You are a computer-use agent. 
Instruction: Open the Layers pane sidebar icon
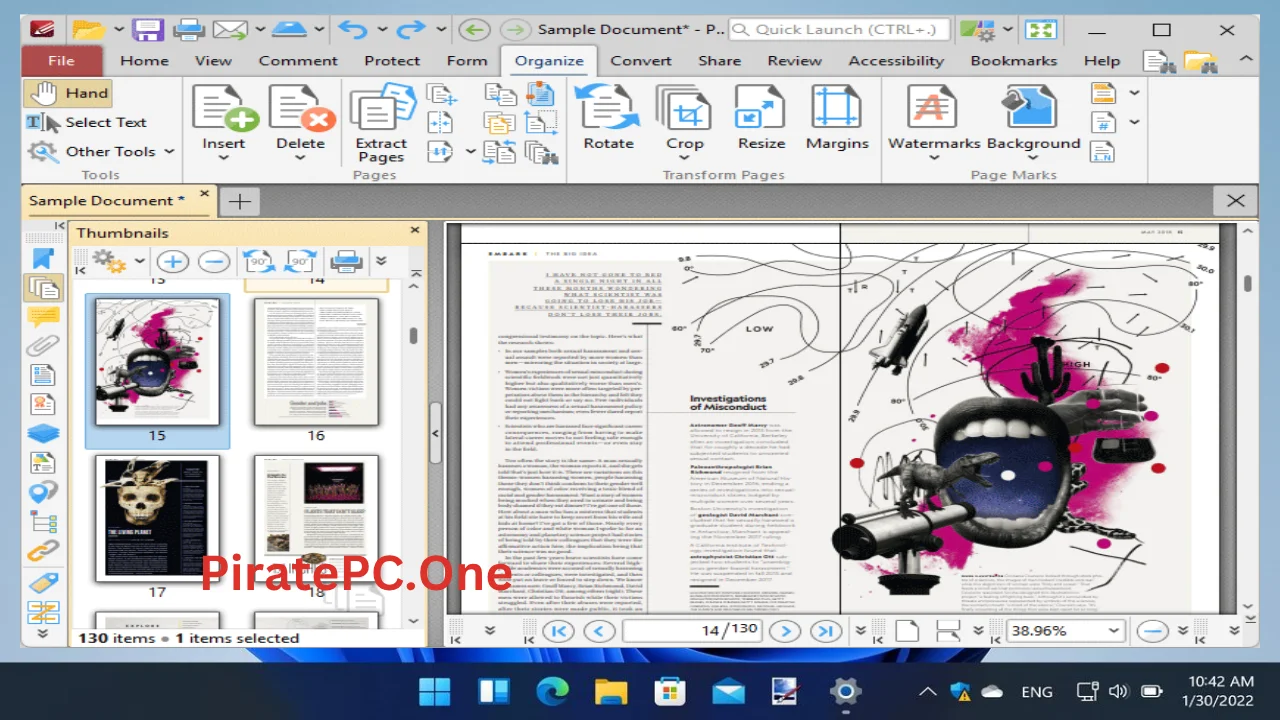(x=43, y=434)
